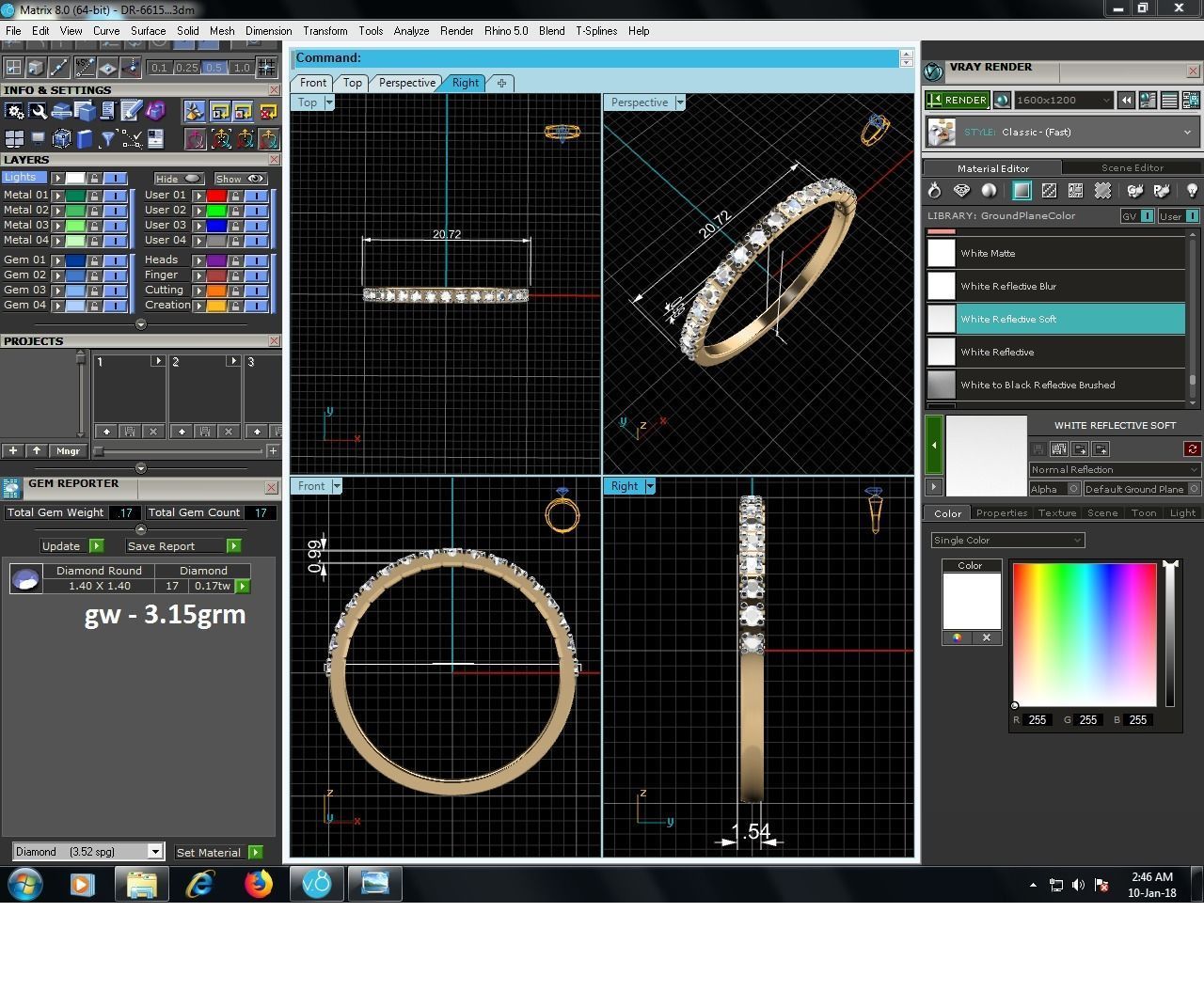Screen dimensions: 1204x991
Task: Open Firefox from the taskbar
Action: click(258, 884)
